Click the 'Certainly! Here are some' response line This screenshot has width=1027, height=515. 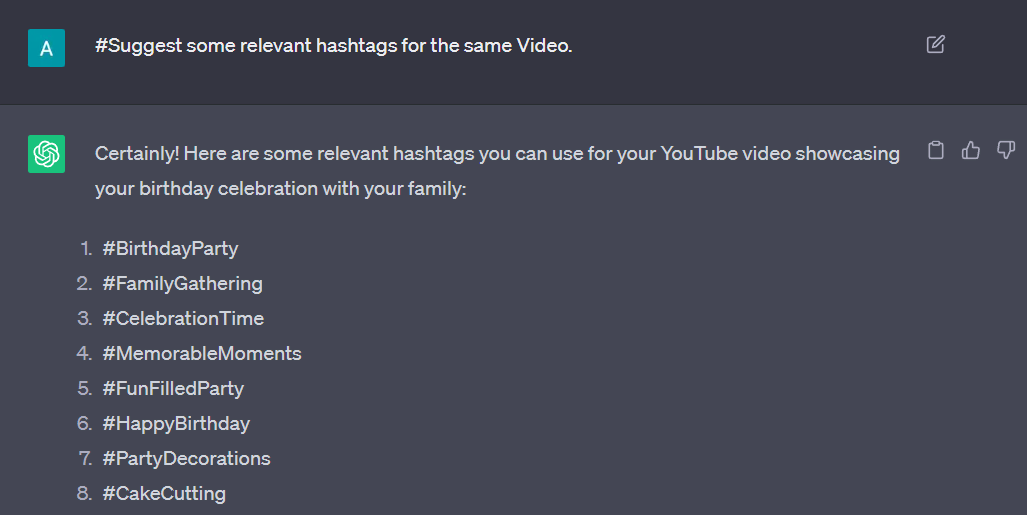coord(497,153)
